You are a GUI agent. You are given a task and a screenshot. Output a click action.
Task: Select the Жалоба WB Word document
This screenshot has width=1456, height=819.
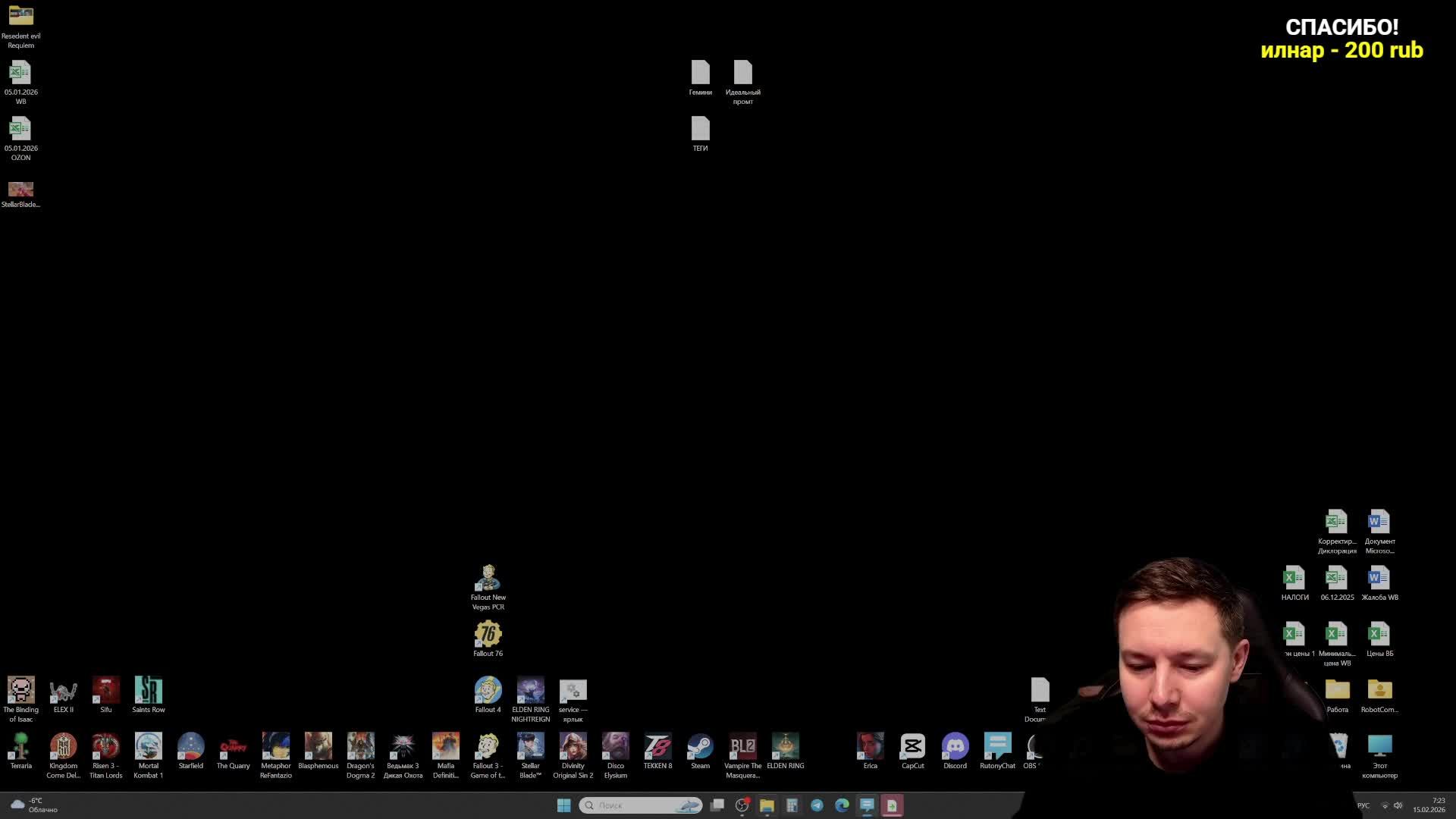pos(1379,579)
